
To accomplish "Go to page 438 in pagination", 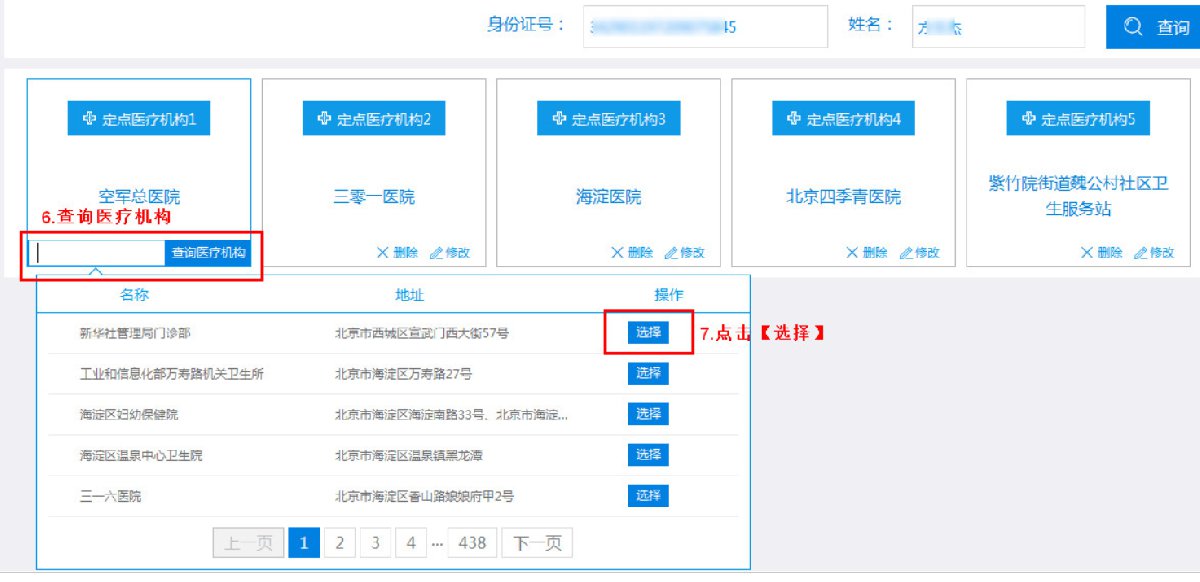I will (x=472, y=543).
